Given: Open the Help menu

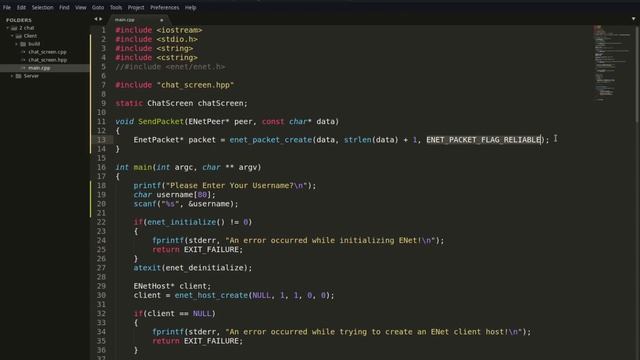Looking at the screenshot, I should 191,7.
